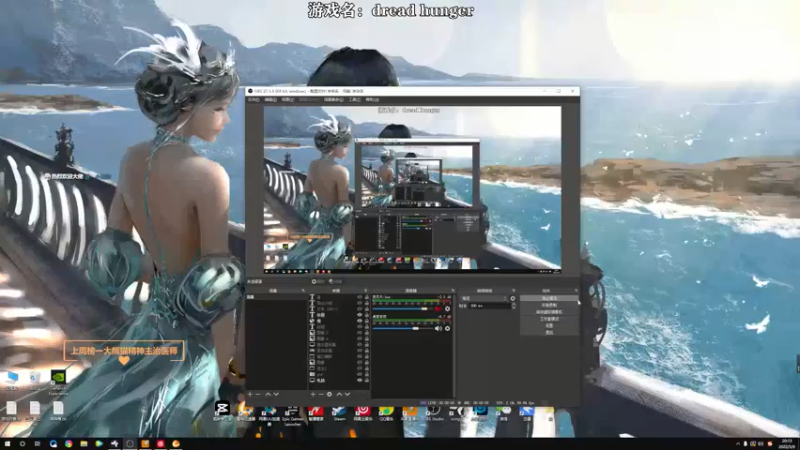
Task: Pop out the Sources dock via its header icon
Action: (x=366, y=291)
